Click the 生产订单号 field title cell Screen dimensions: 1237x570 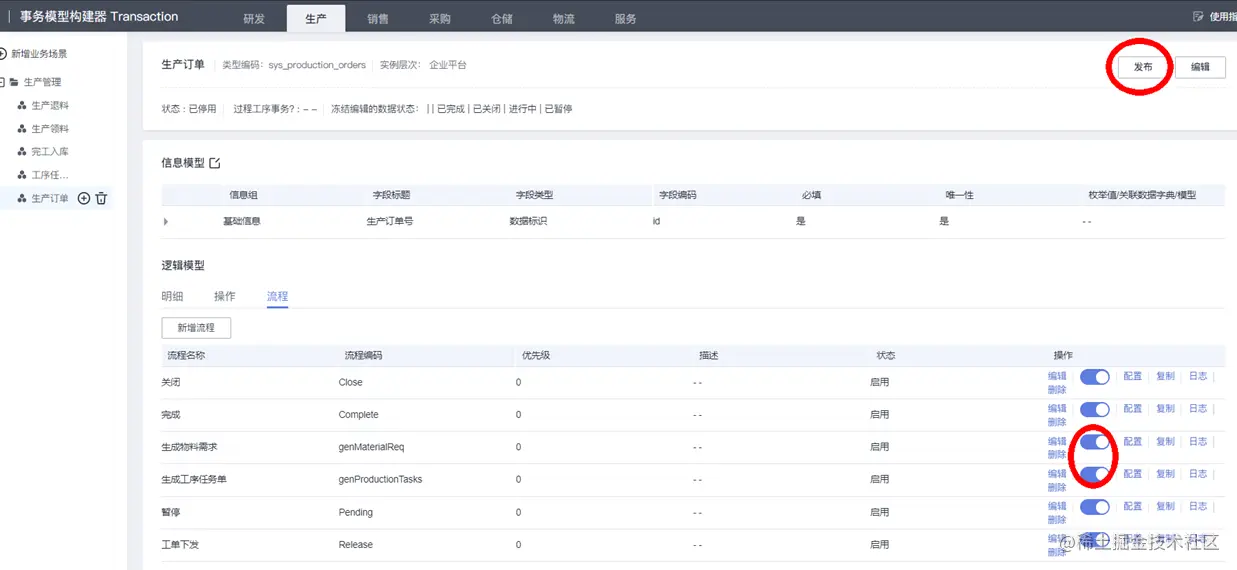coord(390,221)
